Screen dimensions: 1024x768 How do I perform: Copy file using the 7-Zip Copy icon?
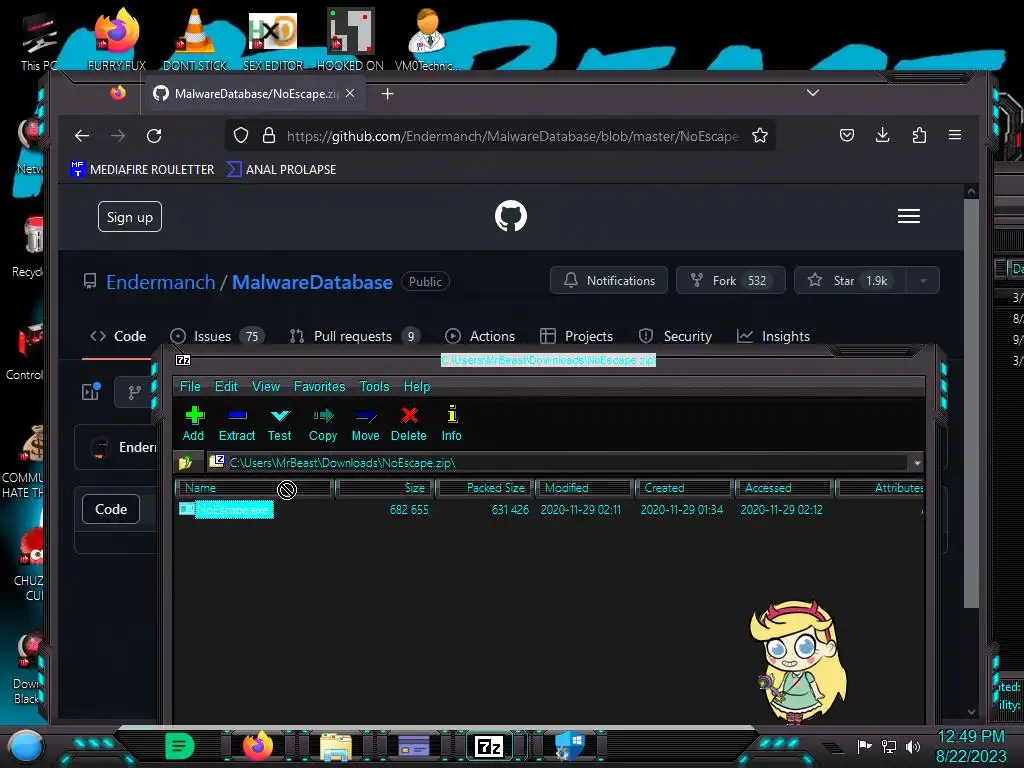323,423
